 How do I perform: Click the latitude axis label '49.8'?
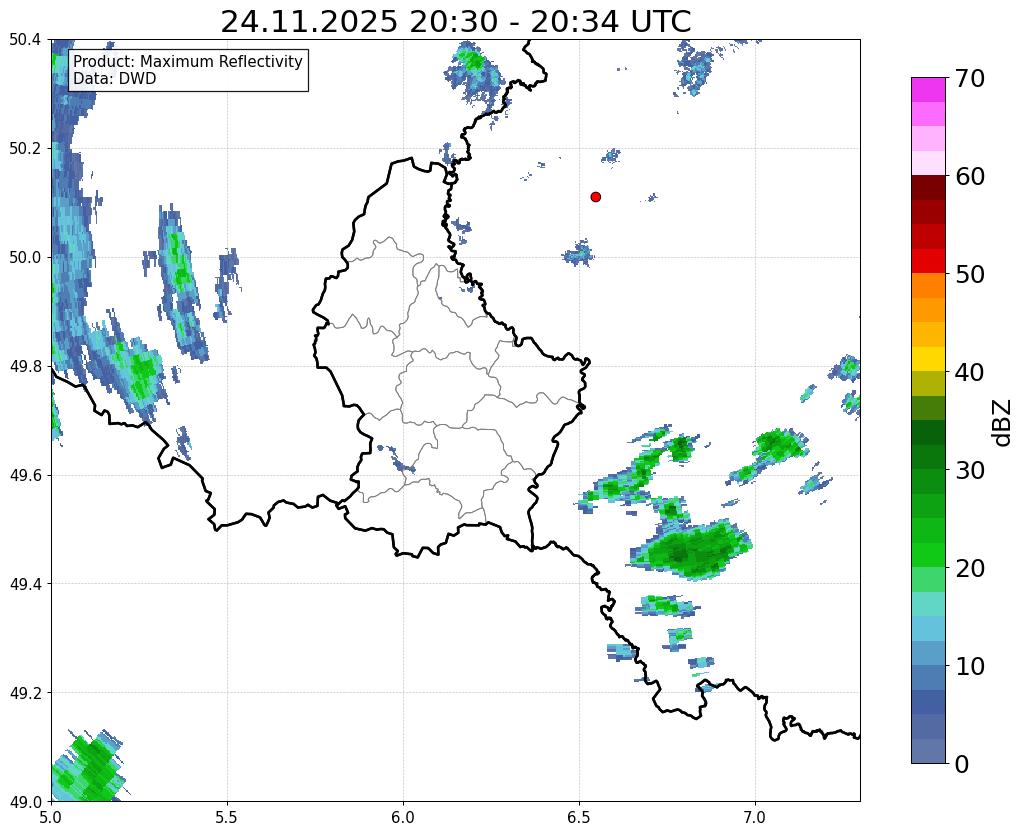(x=25, y=366)
